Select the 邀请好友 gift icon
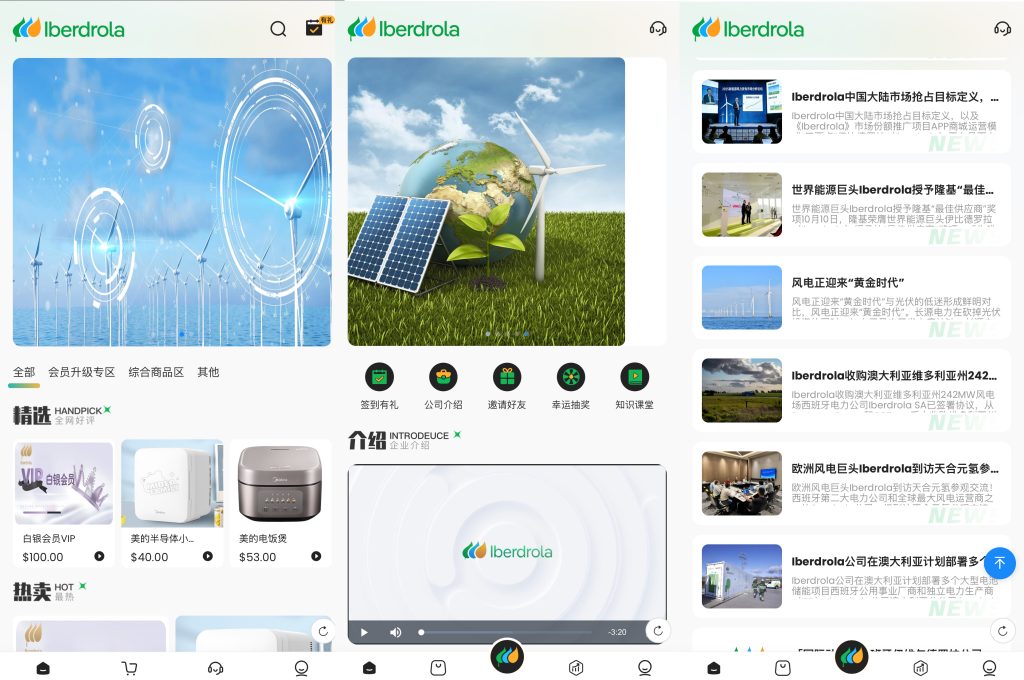 point(507,377)
